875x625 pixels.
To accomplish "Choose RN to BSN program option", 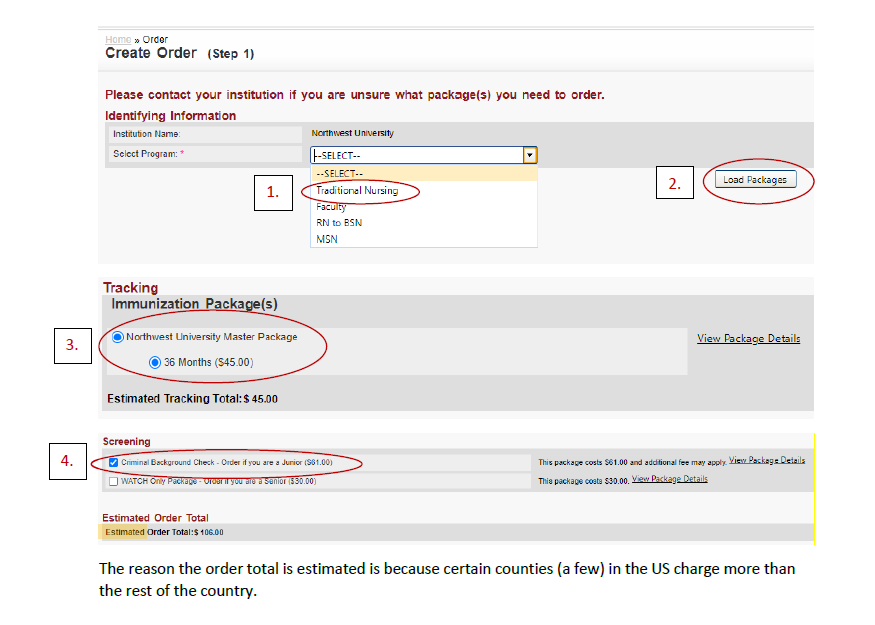I will click(x=338, y=223).
